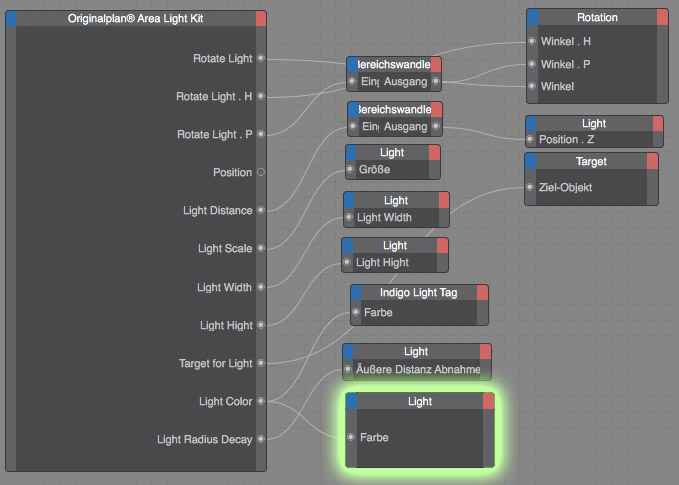Screen dimensions: 679x485
Task: Click the red corner of the Indigo Light Tag node
Action: tap(482, 292)
